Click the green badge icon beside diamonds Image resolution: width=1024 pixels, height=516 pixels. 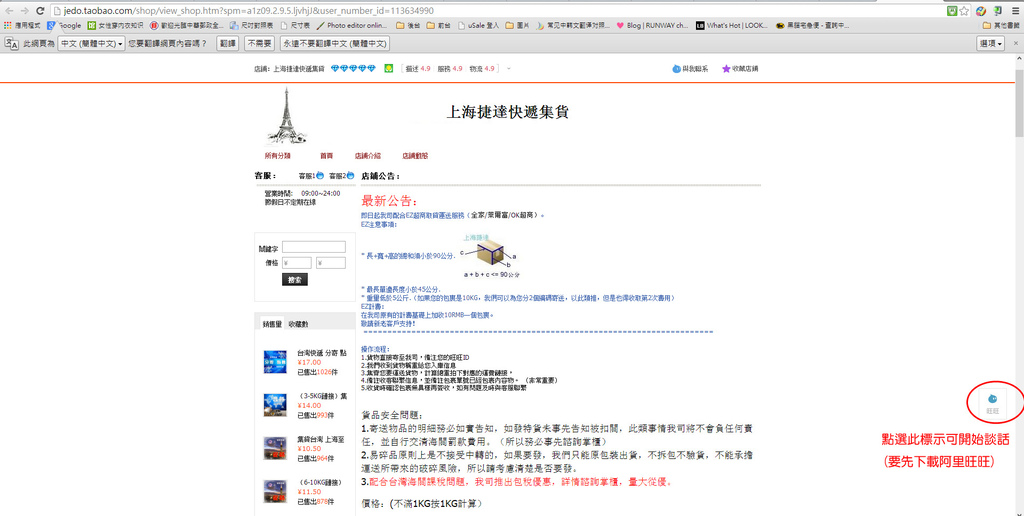coord(389,69)
